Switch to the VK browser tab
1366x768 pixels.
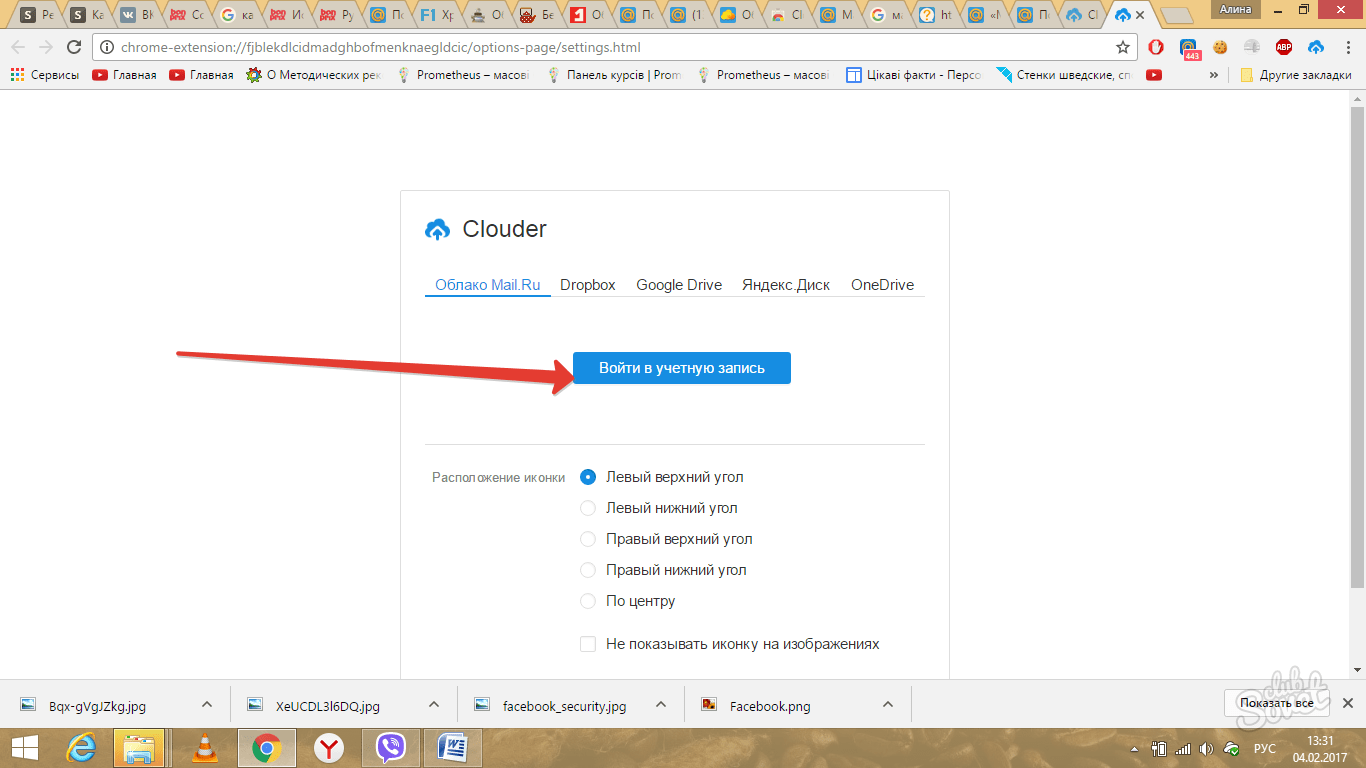(135, 15)
